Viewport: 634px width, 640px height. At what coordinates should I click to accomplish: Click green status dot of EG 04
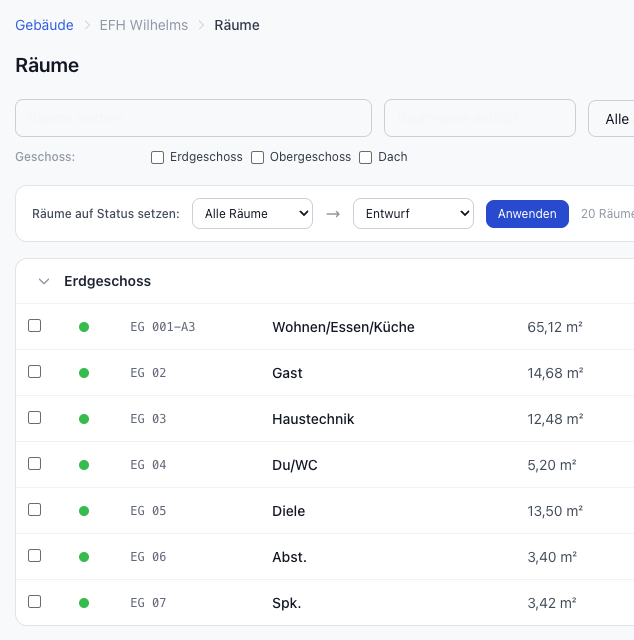[84, 465]
